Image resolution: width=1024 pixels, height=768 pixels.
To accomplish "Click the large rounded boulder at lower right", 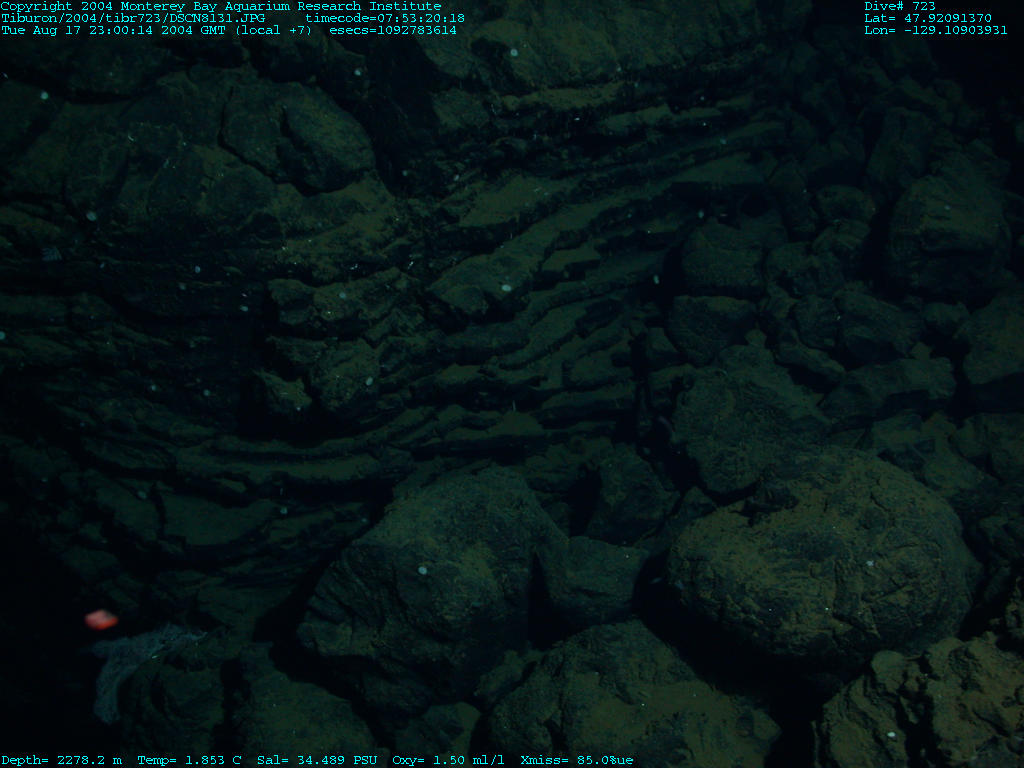I will point(820,560).
